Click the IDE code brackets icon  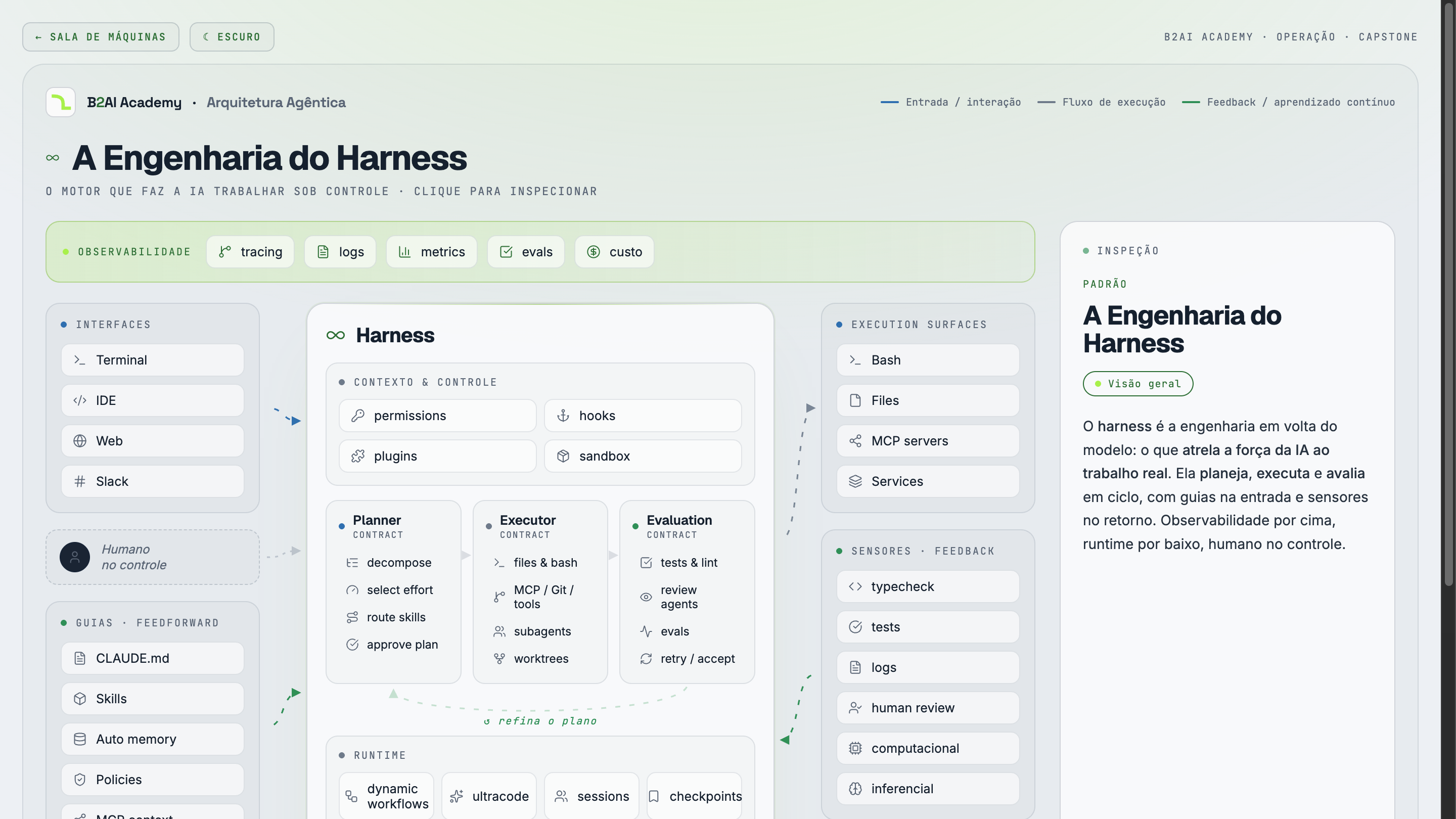coord(80,400)
